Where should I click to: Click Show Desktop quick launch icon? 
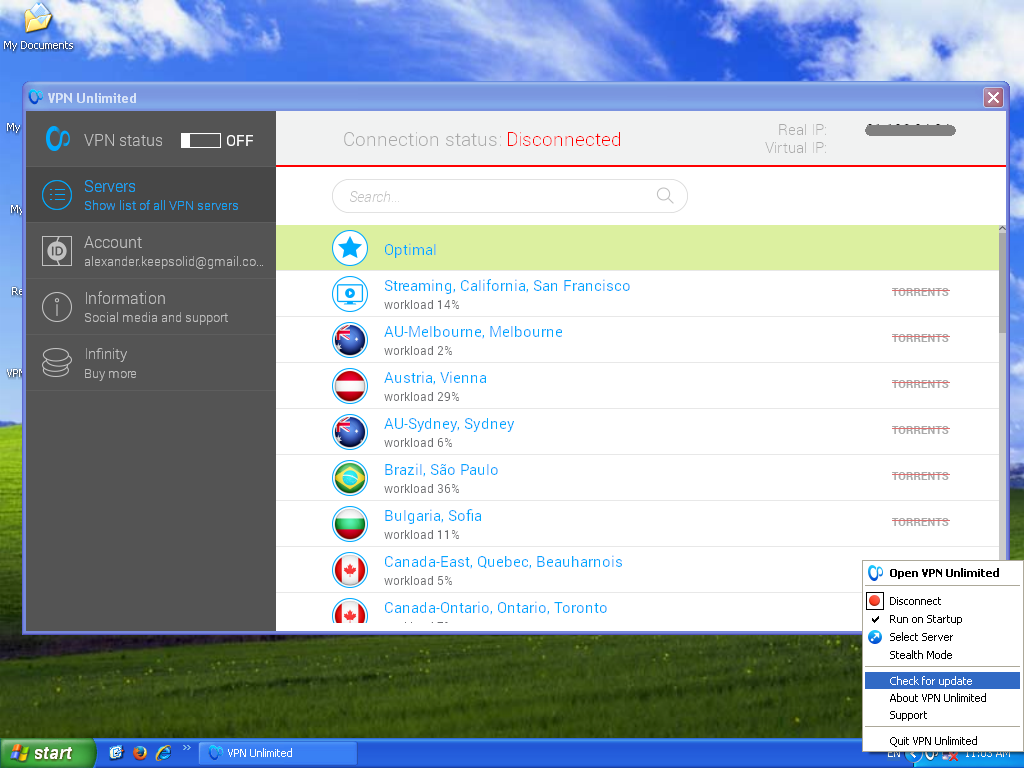(116, 753)
